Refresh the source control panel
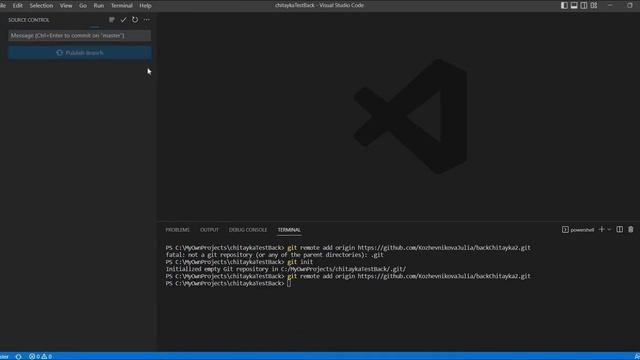 coord(135,20)
